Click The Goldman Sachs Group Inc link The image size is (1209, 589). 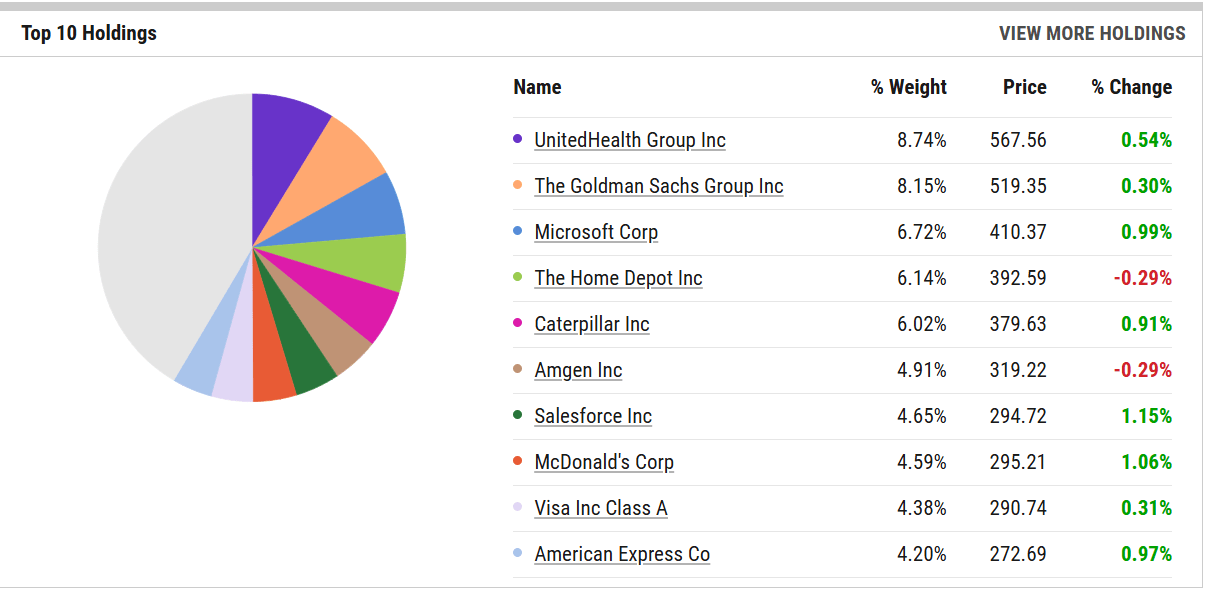(658, 186)
